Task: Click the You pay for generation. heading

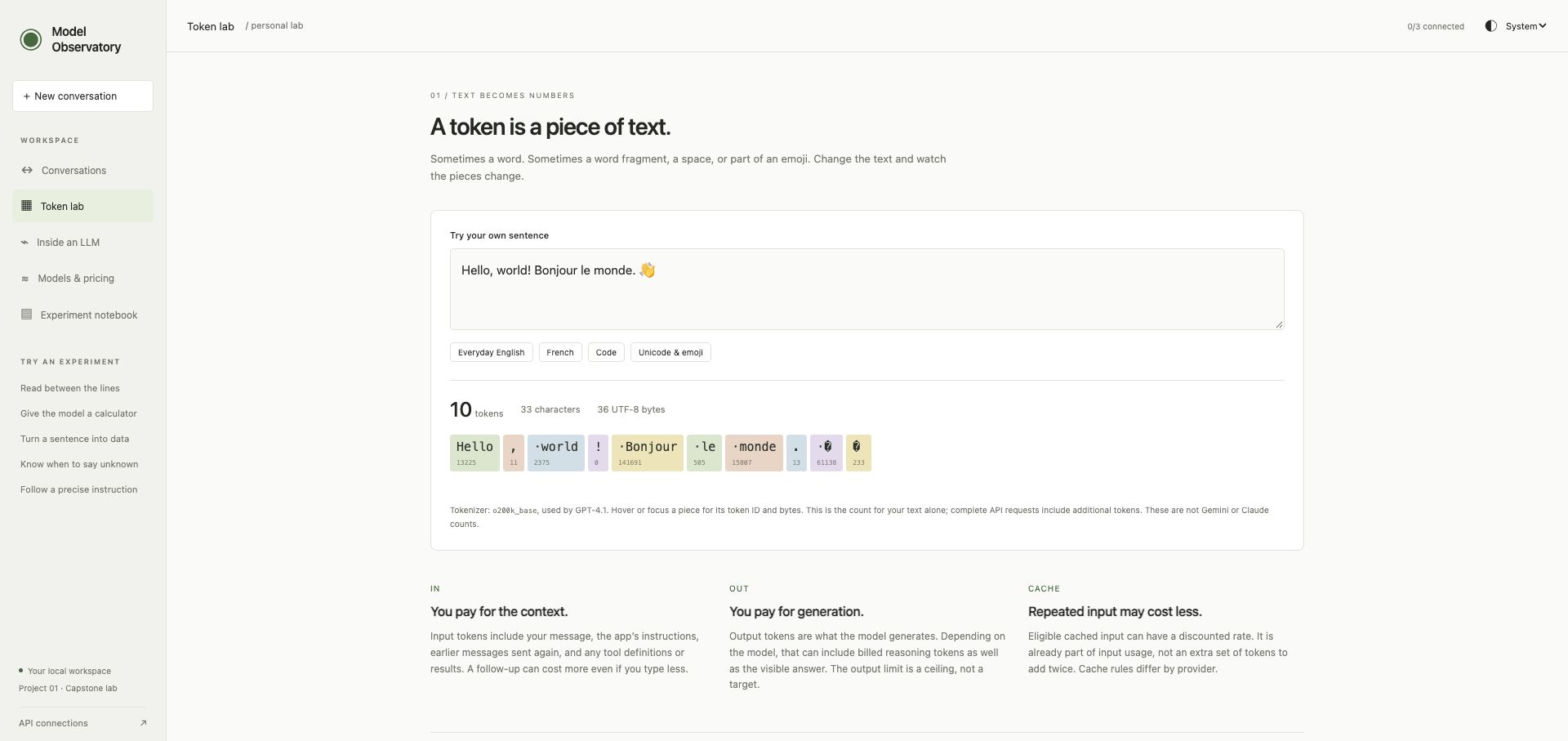Action: point(796,611)
